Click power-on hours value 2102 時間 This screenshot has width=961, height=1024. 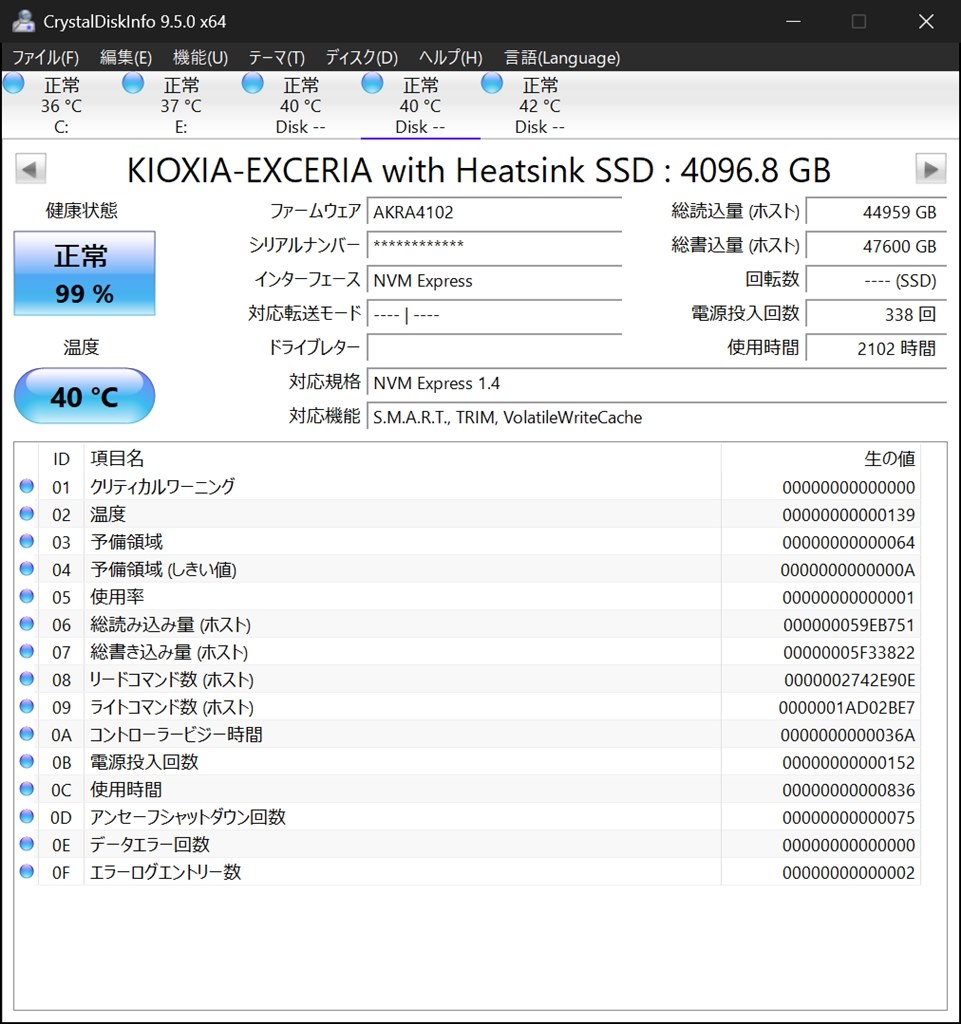click(x=876, y=348)
